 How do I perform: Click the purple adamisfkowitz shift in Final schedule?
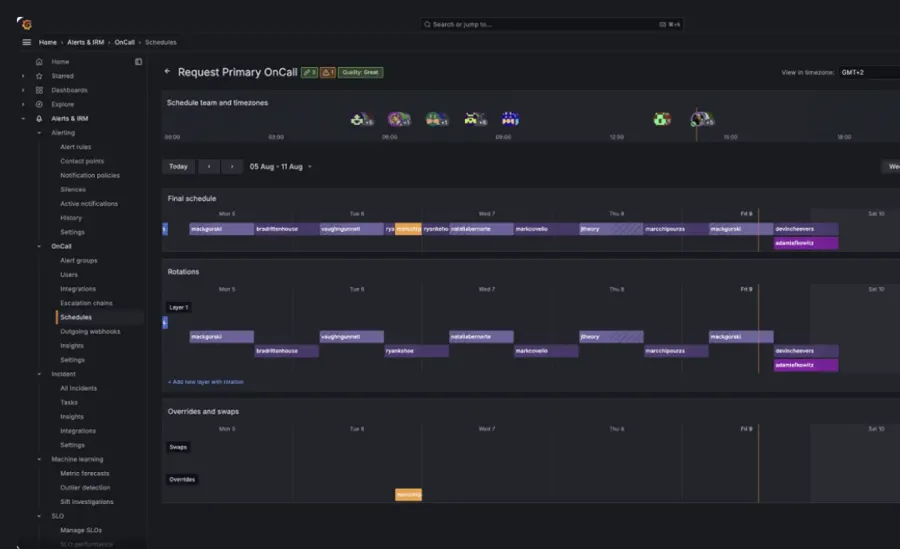(806, 243)
